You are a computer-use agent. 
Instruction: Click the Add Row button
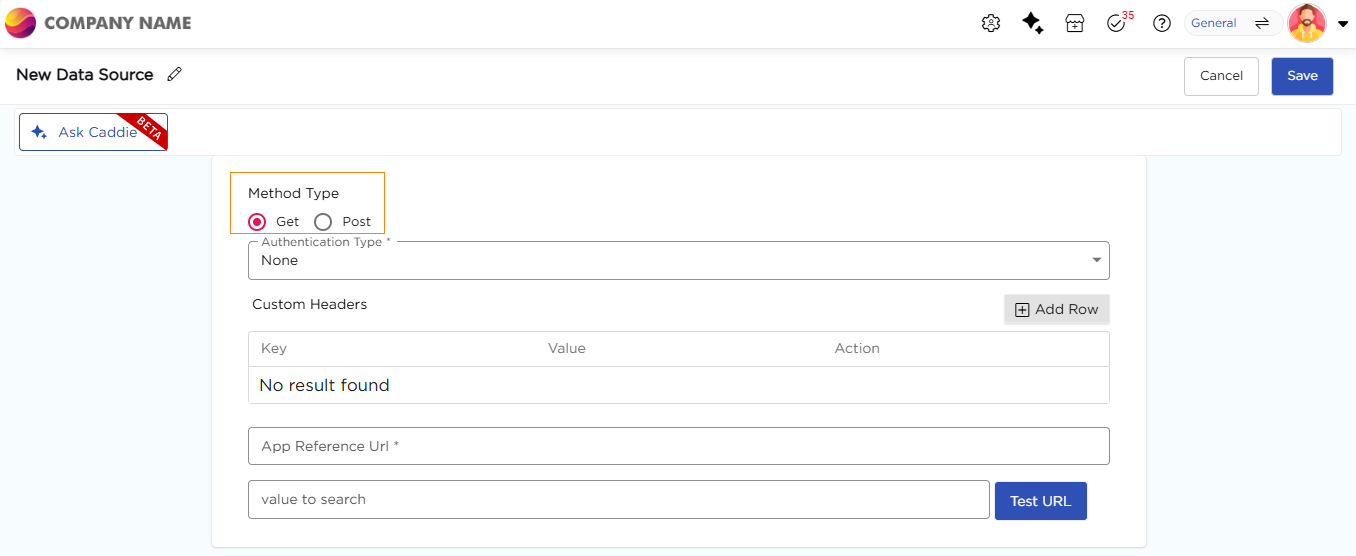(x=1056, y=310)
